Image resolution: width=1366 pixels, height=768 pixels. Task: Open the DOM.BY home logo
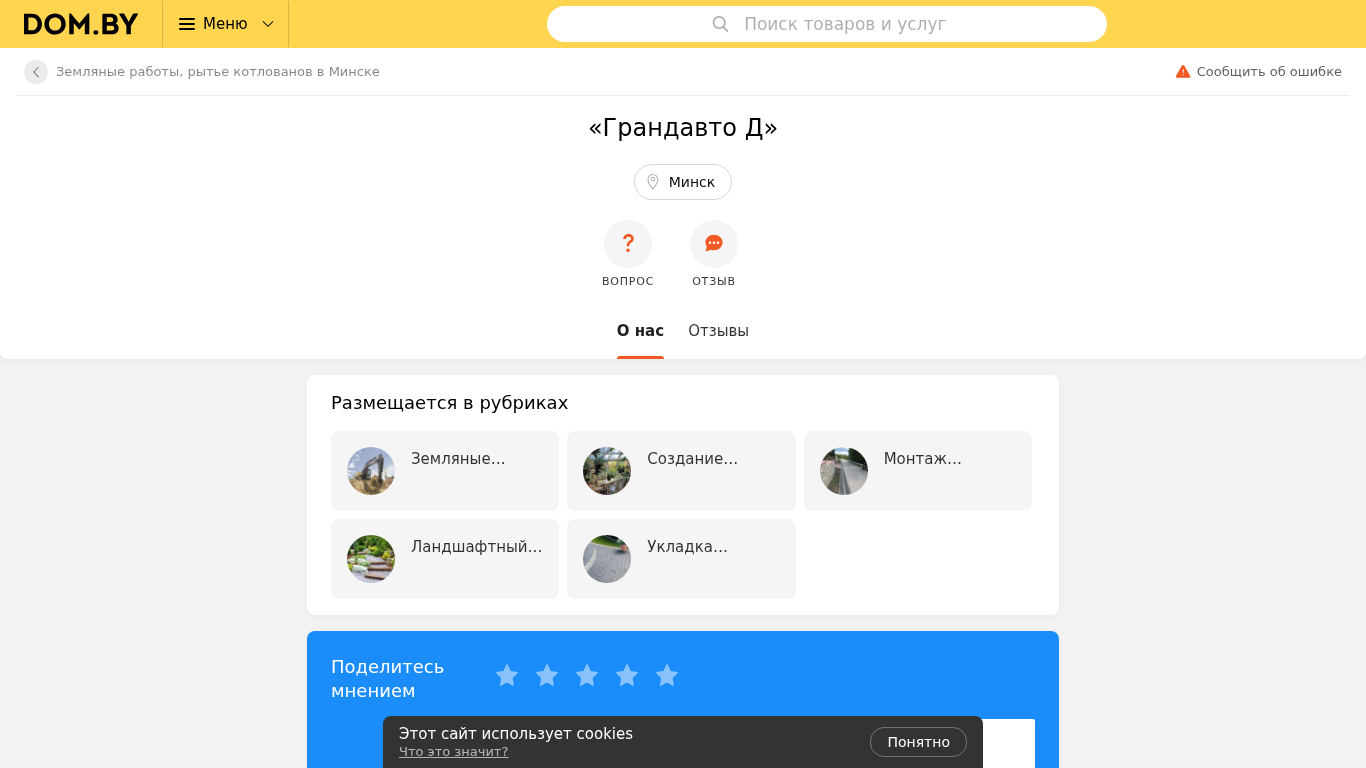(x=81, y=24)
